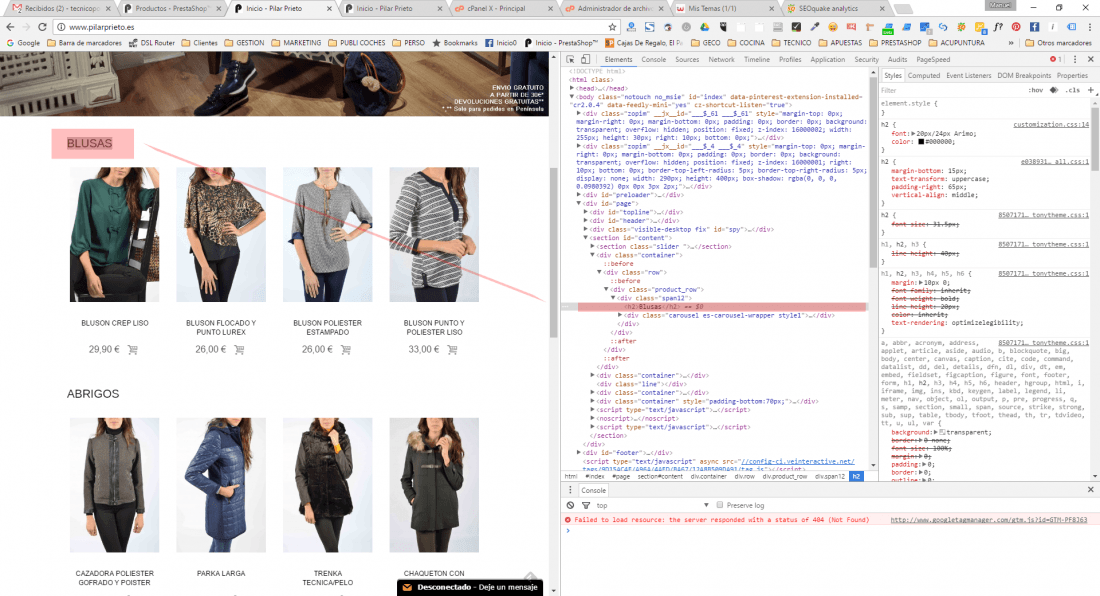The image size is (1100, 596).
Task: Open Chrome's three-dot main menu
Action: tap(1089, 27)
